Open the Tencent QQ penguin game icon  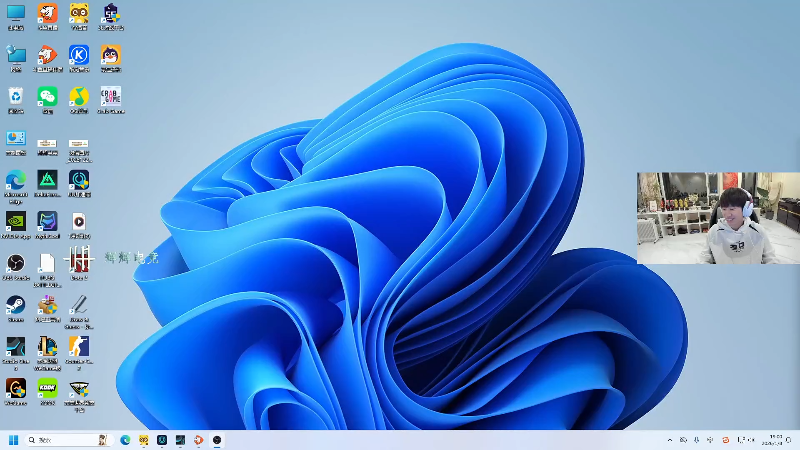[111, 59]
